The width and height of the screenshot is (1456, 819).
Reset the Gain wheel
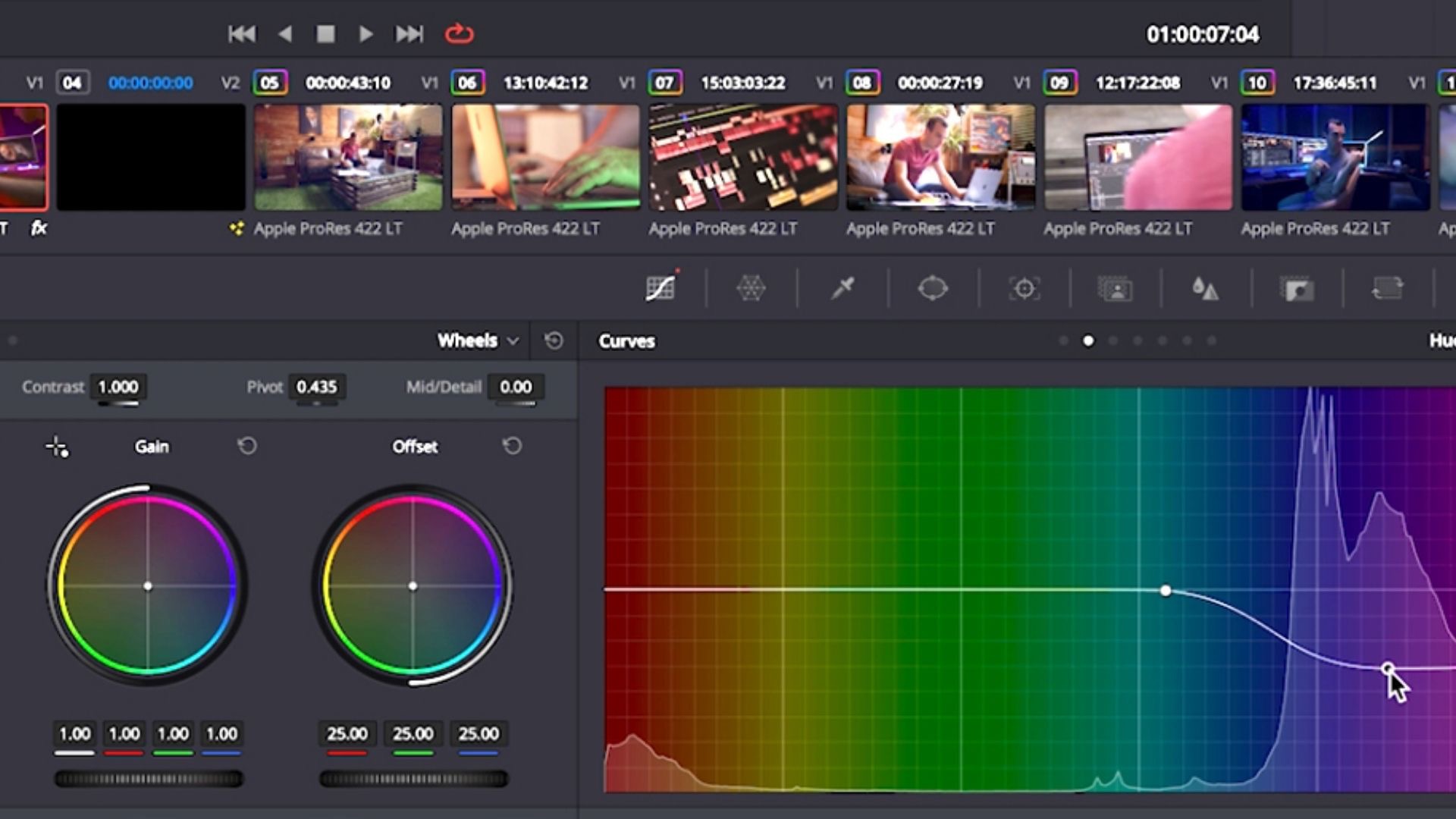point(247,446)
